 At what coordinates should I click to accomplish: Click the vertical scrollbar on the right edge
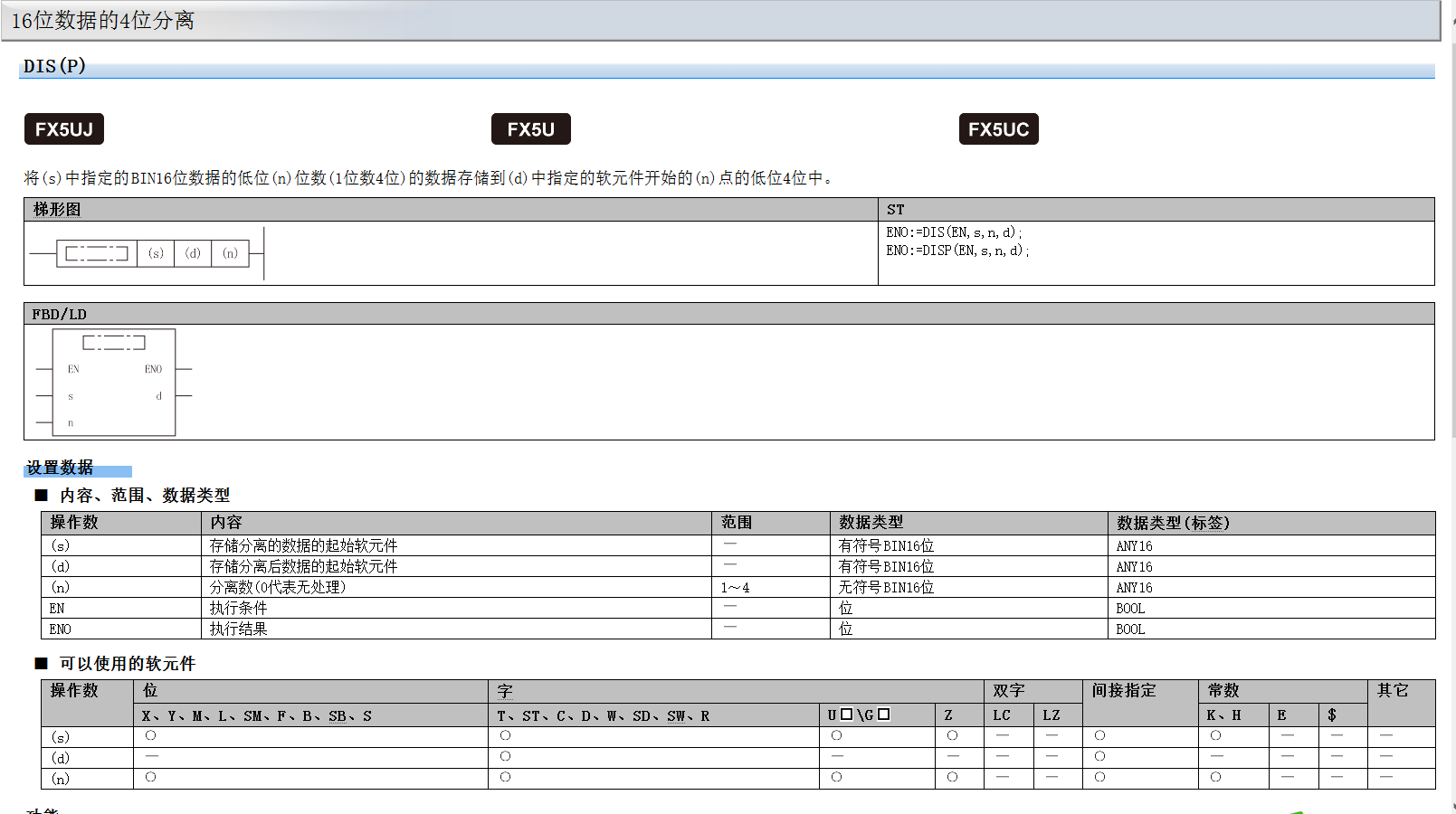click(1451, 407)
